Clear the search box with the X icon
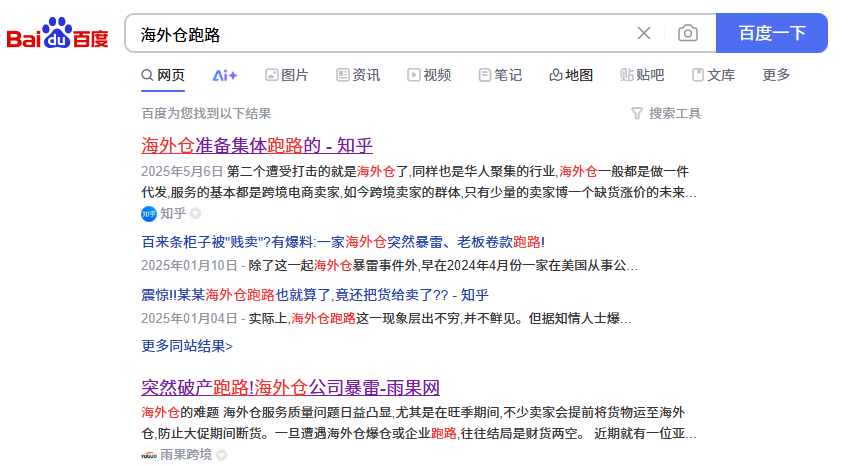This screenshot has width=857, height=466. point(644,33)
